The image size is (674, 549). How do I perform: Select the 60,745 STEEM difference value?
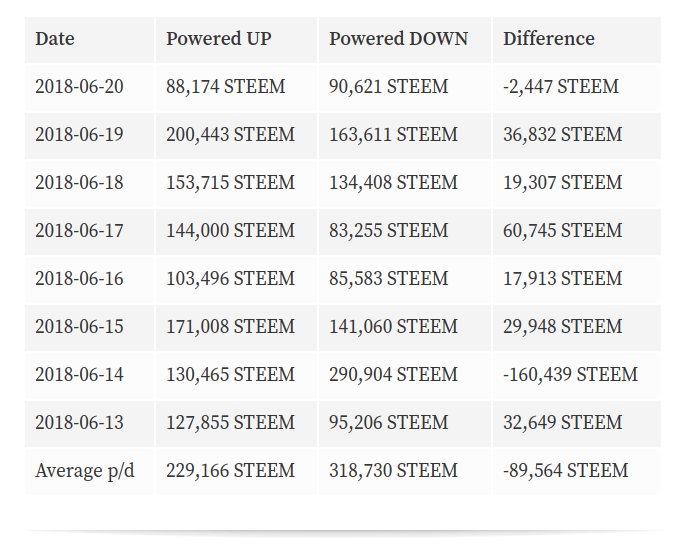(562, 231)
